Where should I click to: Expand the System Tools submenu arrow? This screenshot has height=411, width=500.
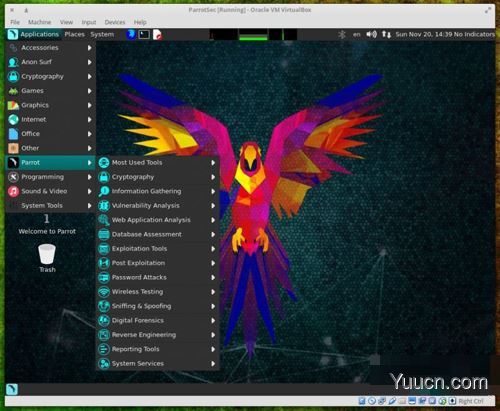coord(90,206)
